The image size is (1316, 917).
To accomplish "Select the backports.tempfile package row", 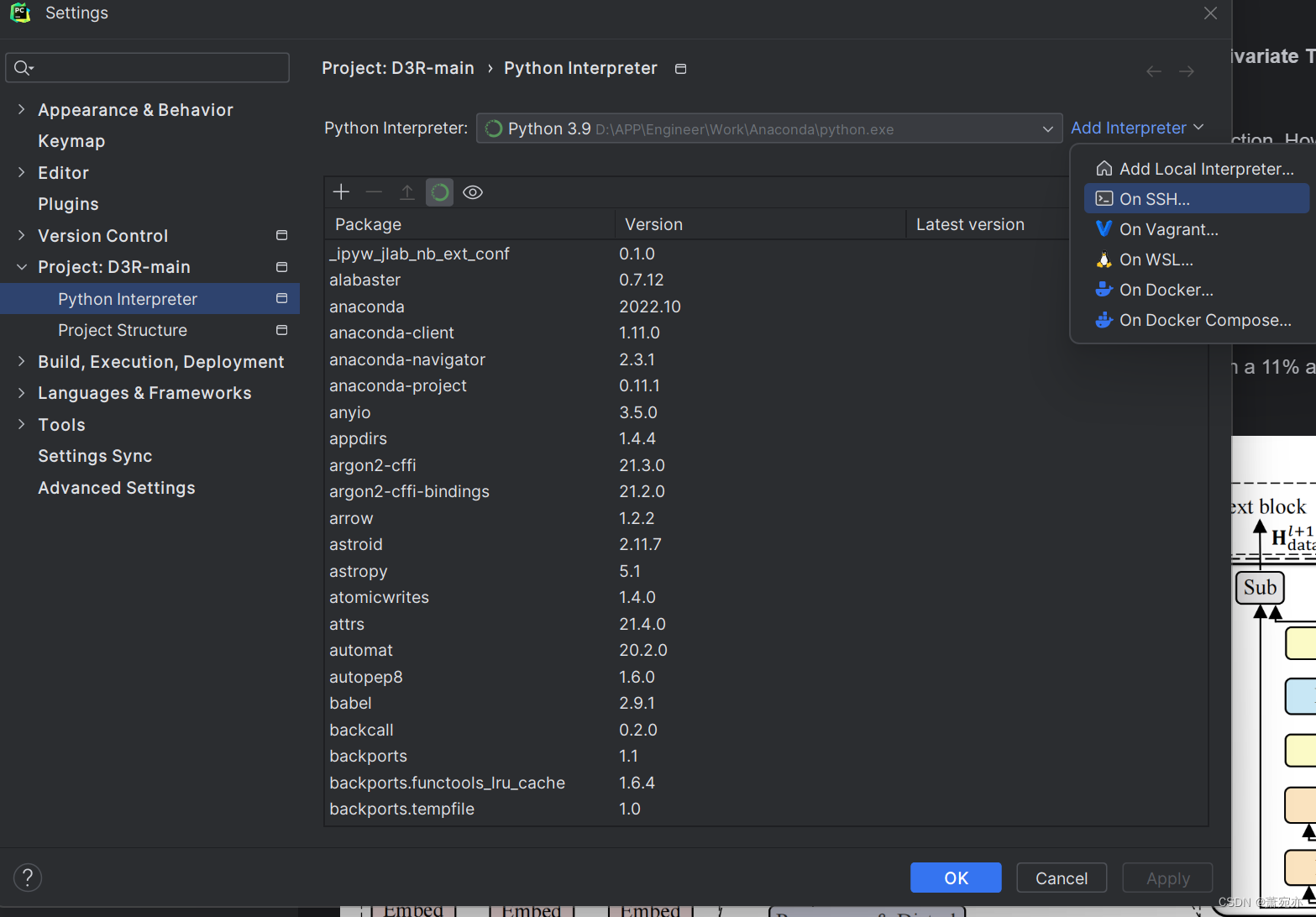I will (x=766, y=809).
